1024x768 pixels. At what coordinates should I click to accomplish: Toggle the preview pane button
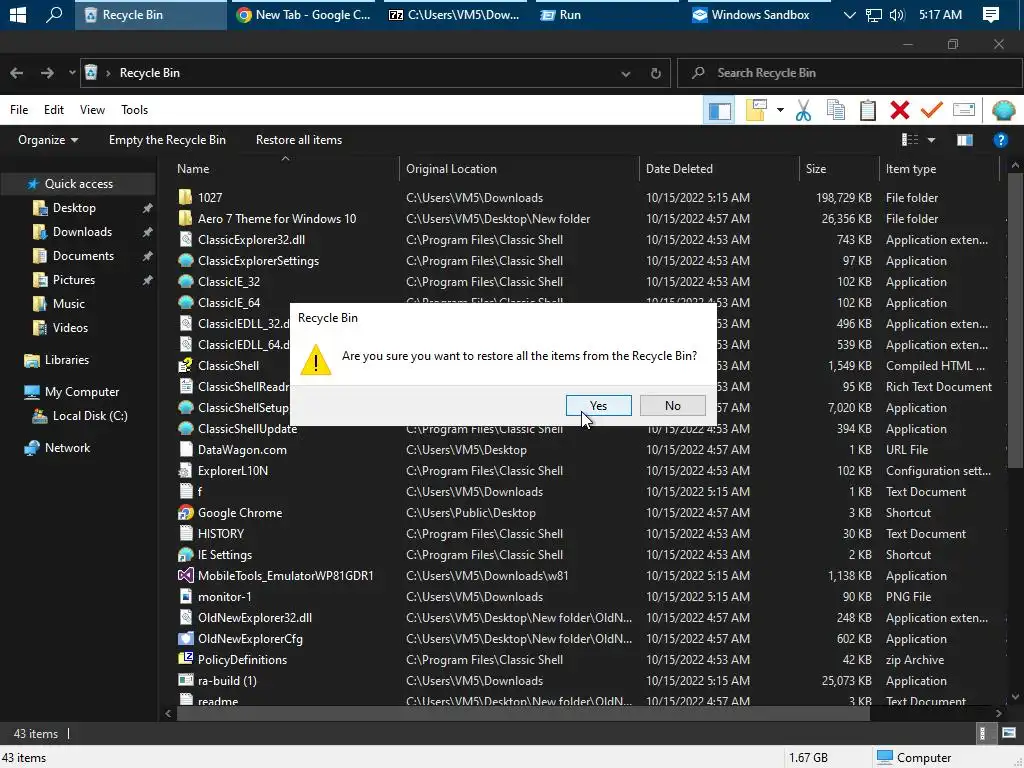pyautogui.click(x=965, y=140)
